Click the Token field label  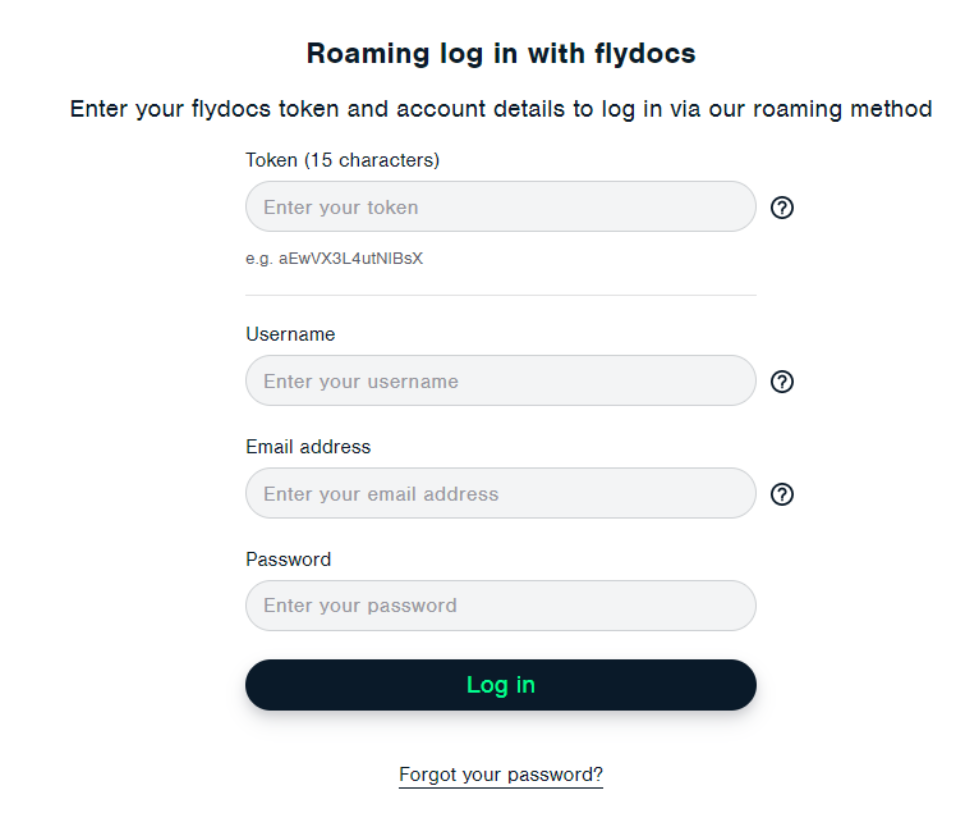(271, 160)
